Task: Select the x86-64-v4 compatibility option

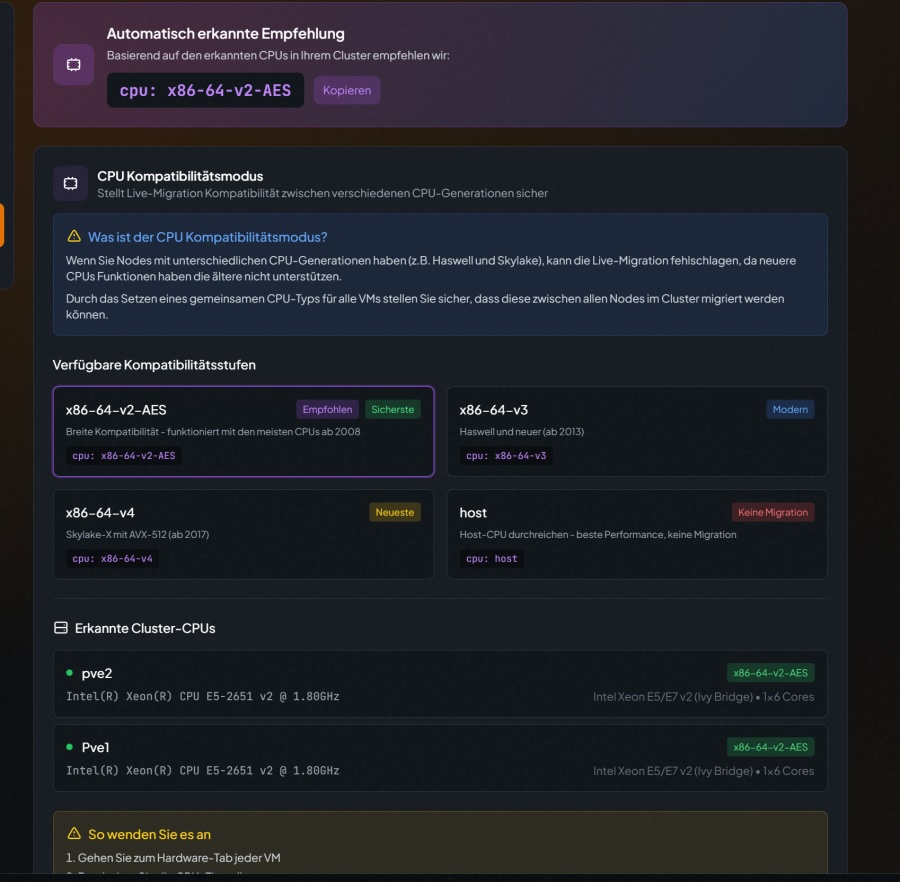Action: pos(243,535)
